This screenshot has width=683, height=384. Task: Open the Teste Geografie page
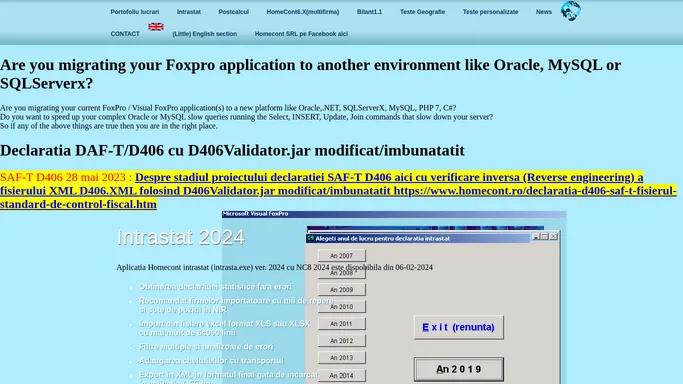click(423, 12)
